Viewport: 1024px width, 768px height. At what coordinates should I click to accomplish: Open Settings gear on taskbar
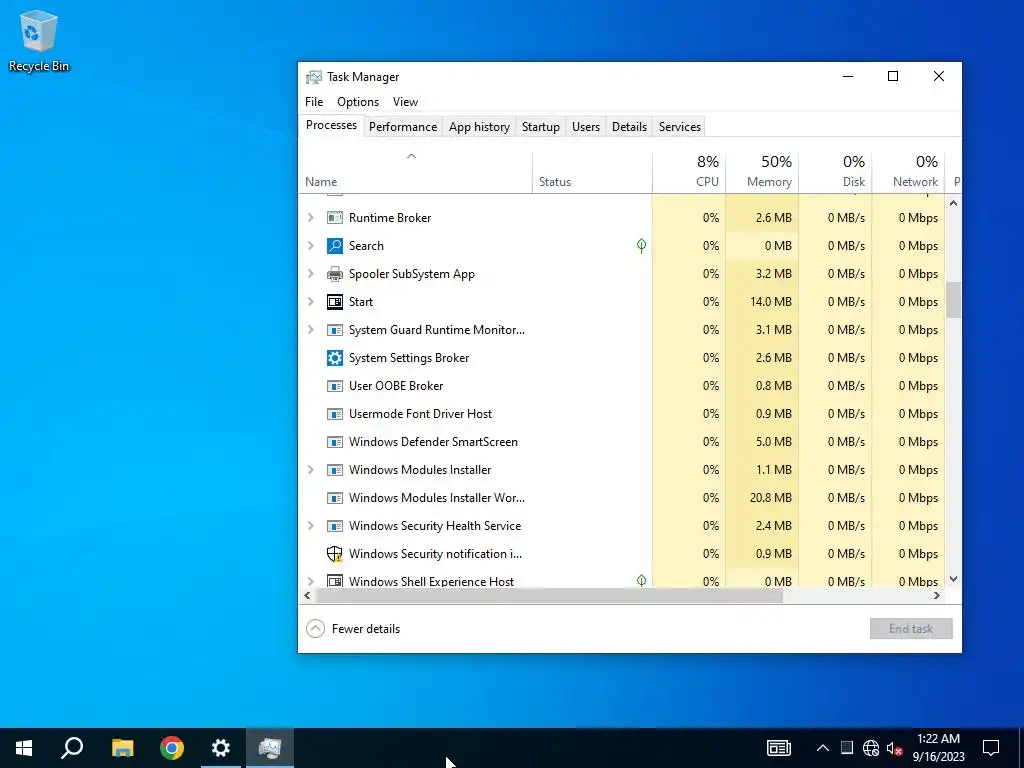tap(221, 748)
